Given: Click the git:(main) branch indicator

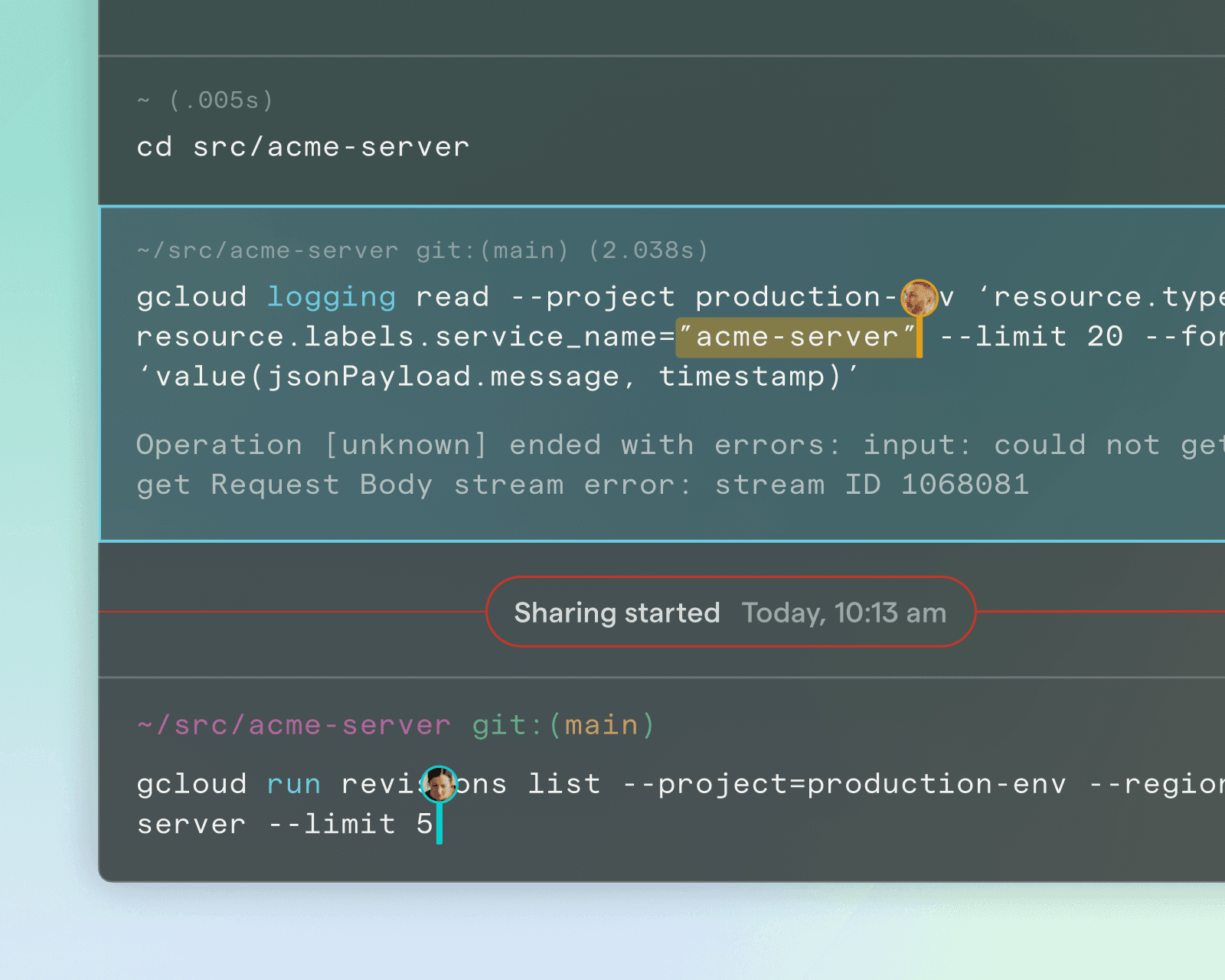Looking at the screenshot, I should [x=561, y=724].
